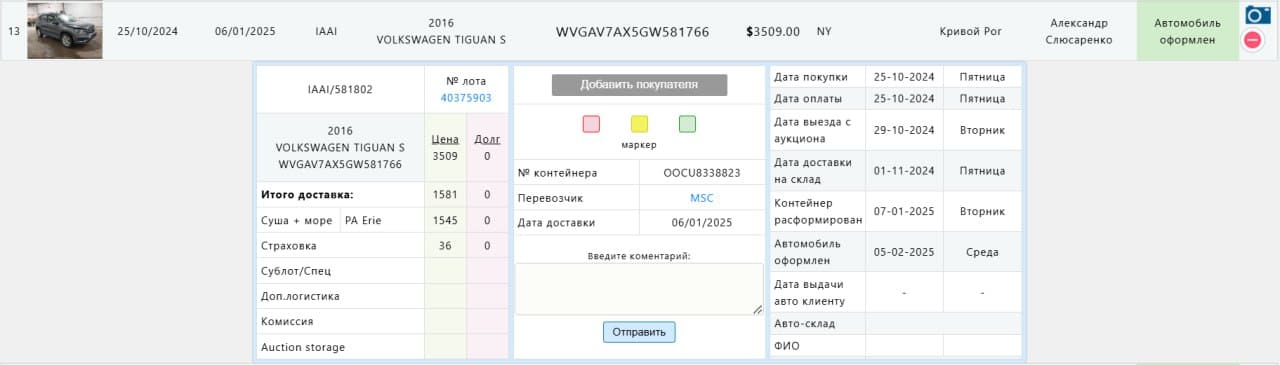Select the green marker swatch

(x=687, y=124)
